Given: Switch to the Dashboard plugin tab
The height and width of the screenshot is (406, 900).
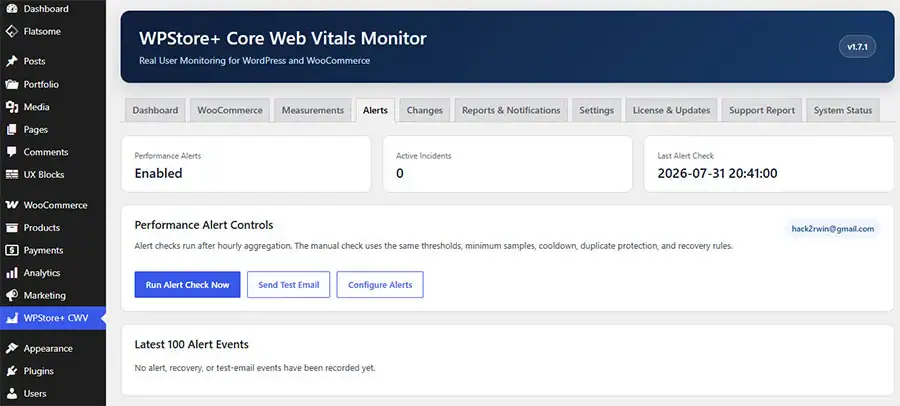Looking at the screenshot, I should (x=155, y=110).
